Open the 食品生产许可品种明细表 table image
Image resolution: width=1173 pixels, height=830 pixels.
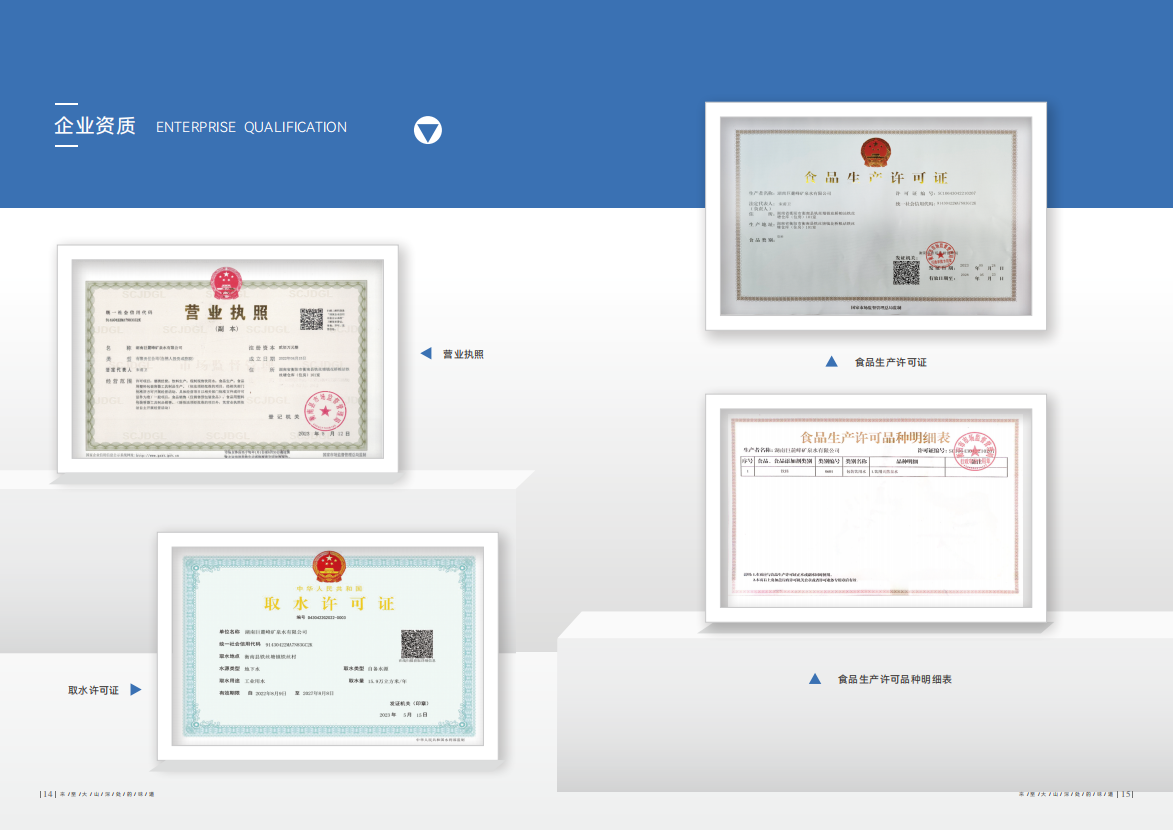click(876, 508)
